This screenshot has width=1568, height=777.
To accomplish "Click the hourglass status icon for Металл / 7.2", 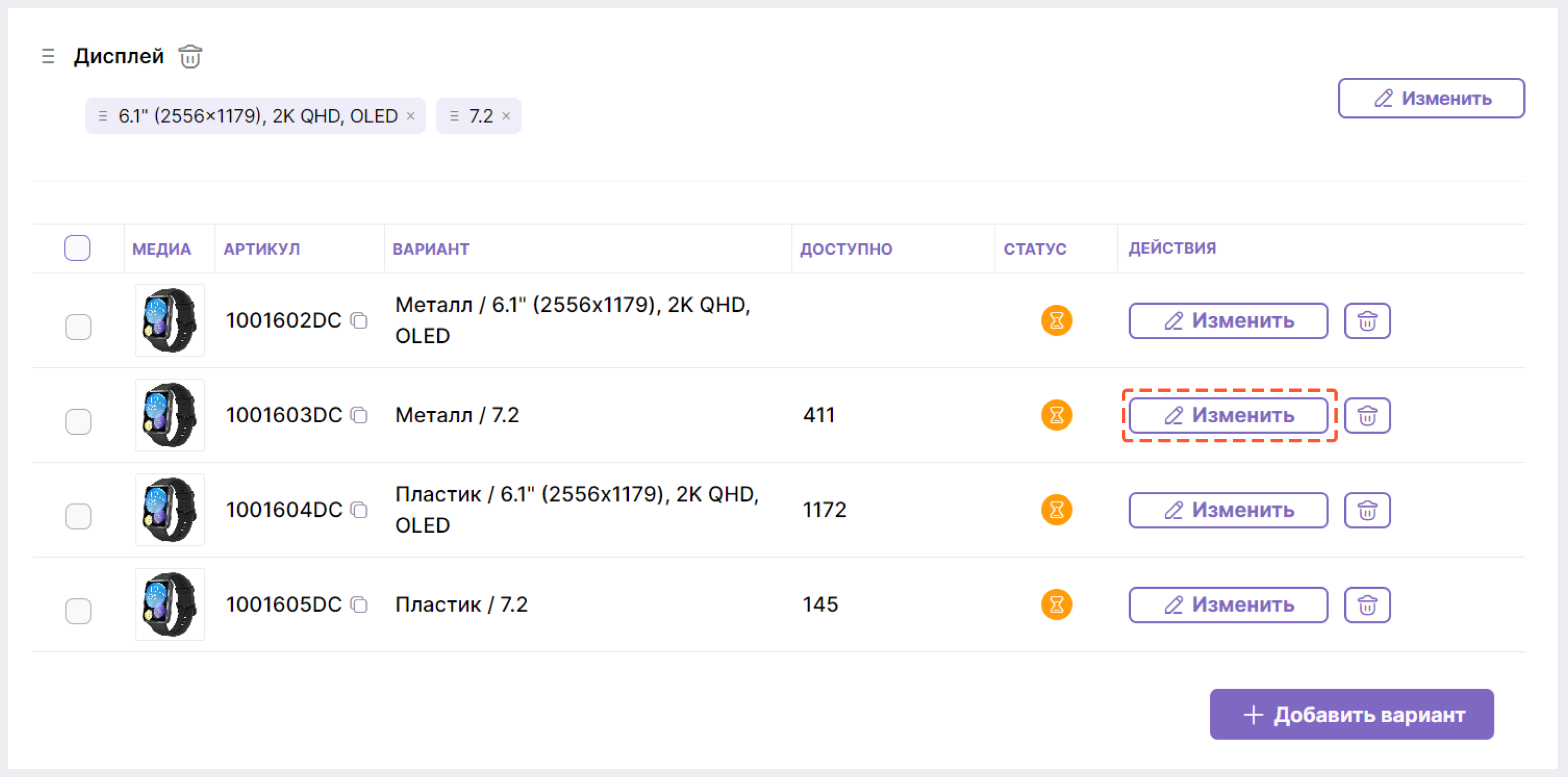I will (x=1056, y=414).
